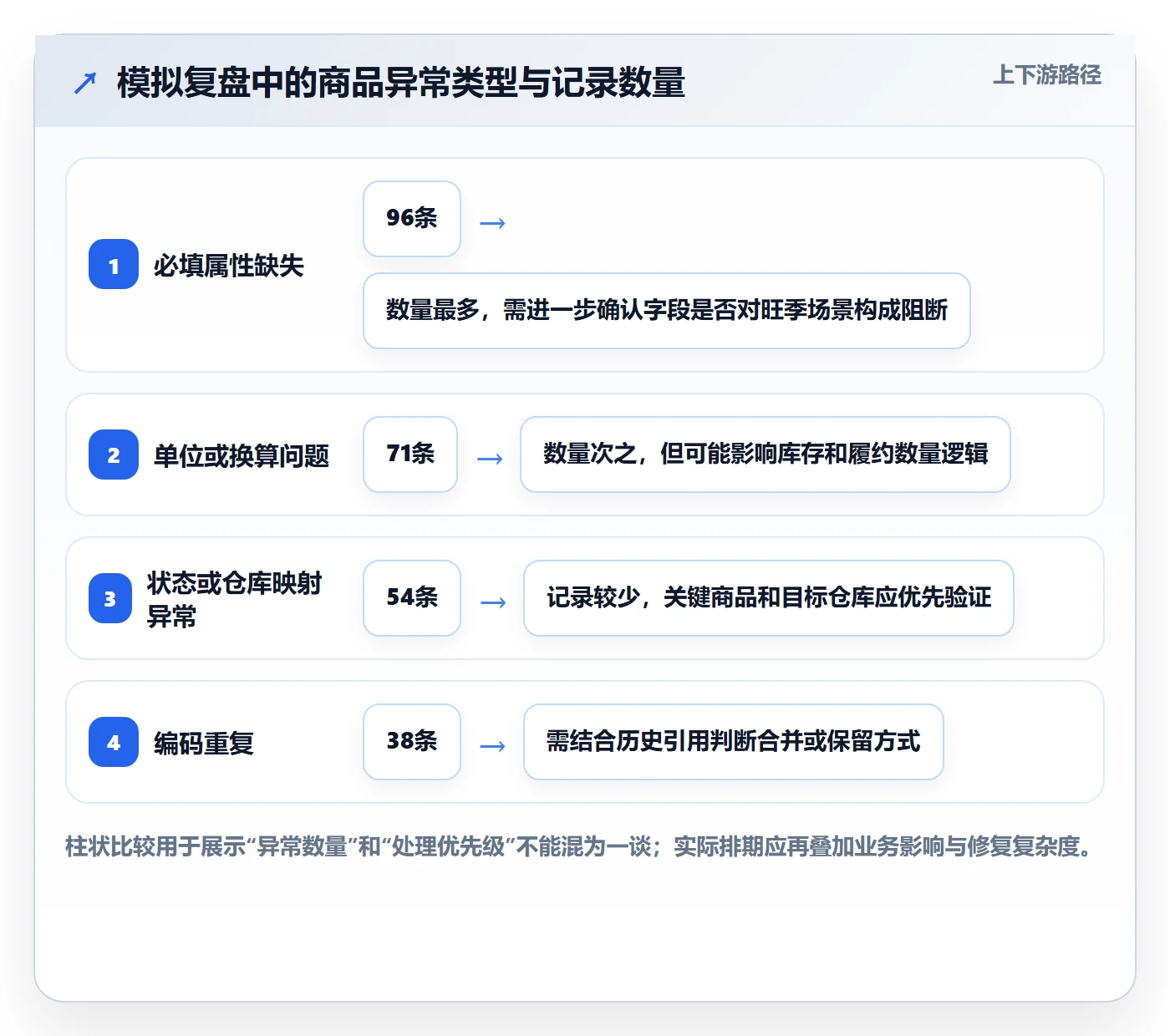Viewport: 1170px width, 1036px height.
Task: Click the arrow next to 38条
Action: pyautogui.click(x=493, y=746)
